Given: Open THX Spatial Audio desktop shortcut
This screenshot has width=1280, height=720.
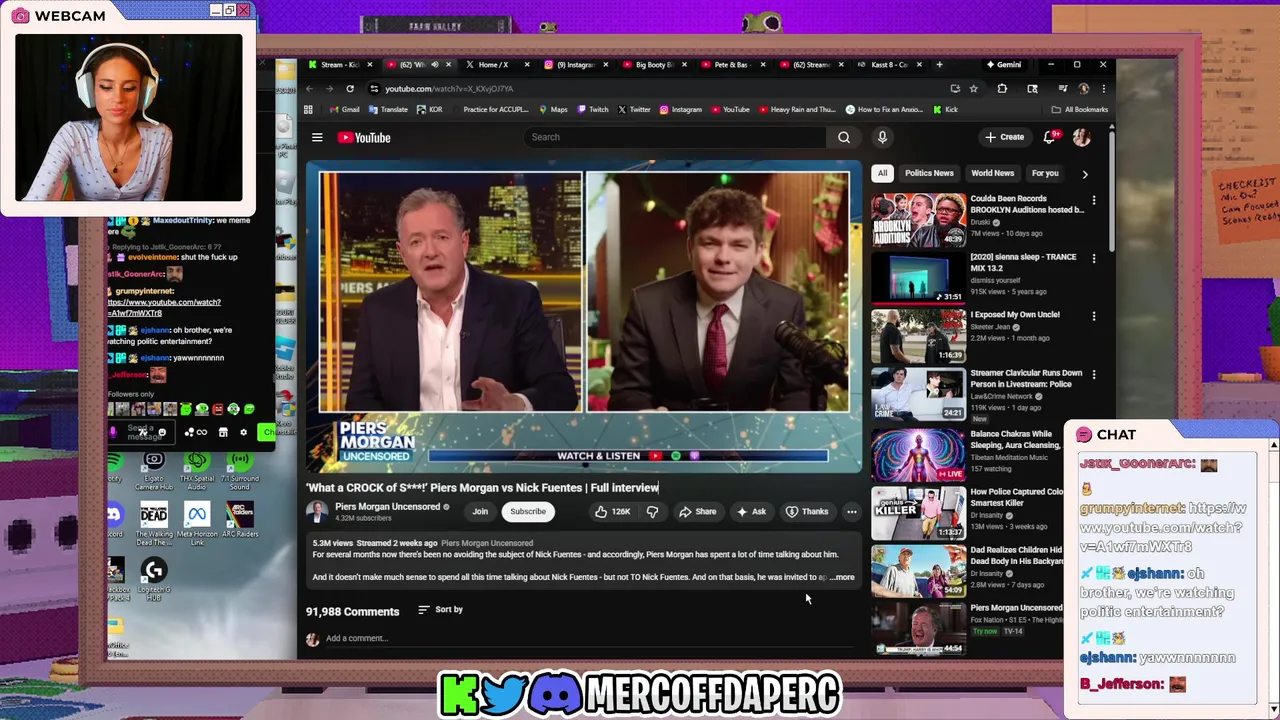Looking at the screenshot, I should tap(197, 468).
